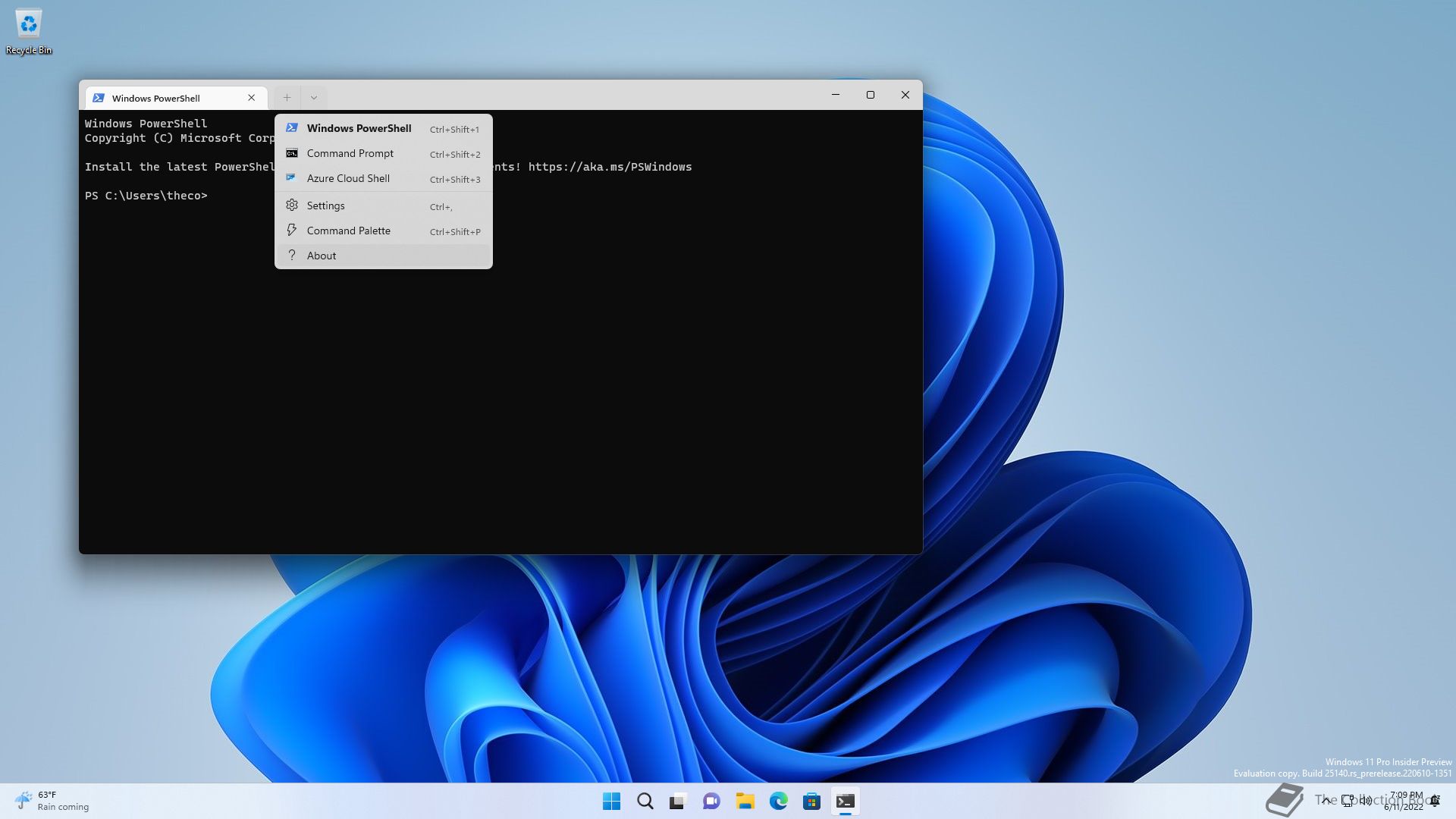
Task: Open Microsoft Store from the taskbar
Action: (x=811, y=802)
